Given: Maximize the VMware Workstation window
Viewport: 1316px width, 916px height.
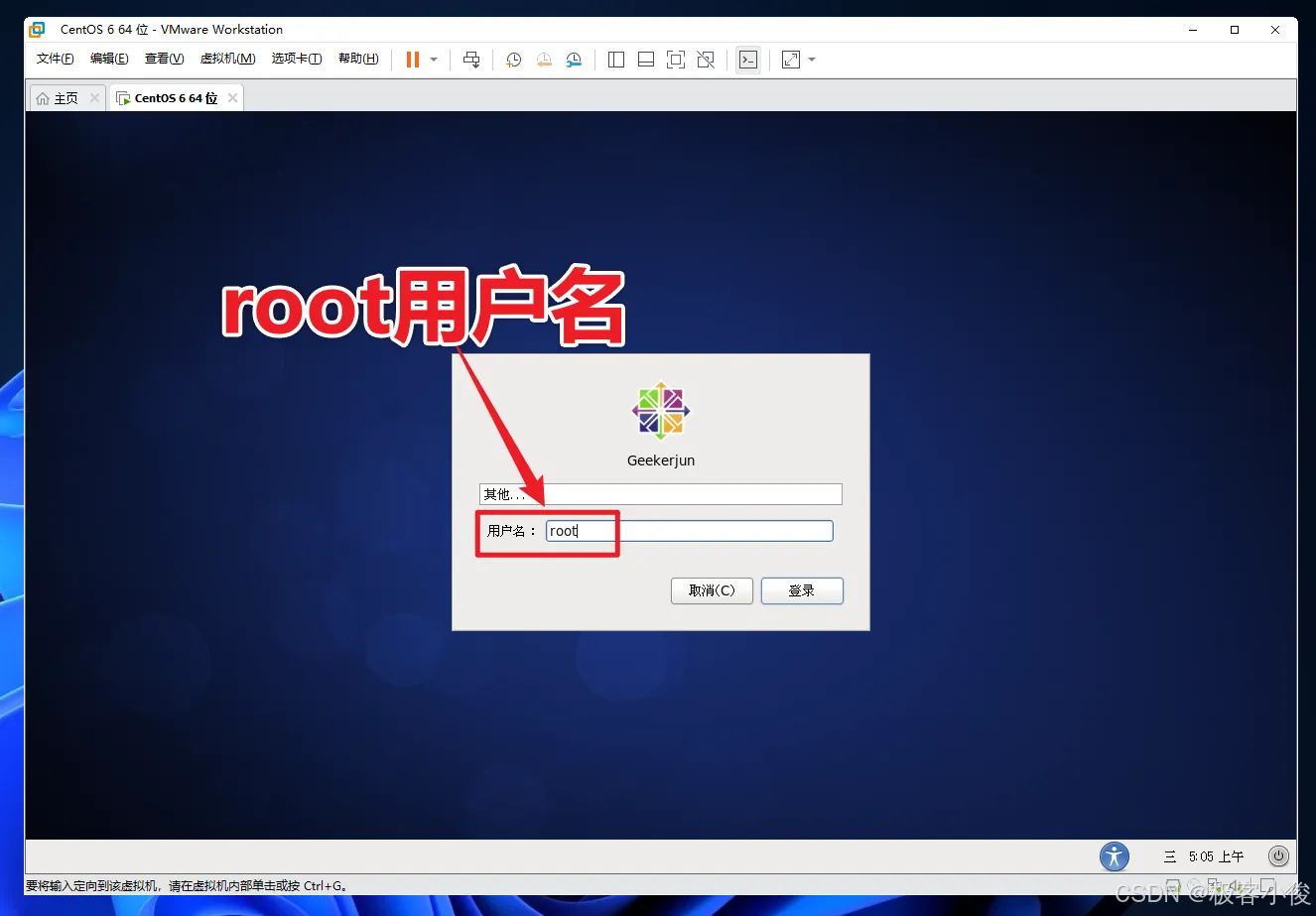Looking at the screenshot, I should point(1235,30).
